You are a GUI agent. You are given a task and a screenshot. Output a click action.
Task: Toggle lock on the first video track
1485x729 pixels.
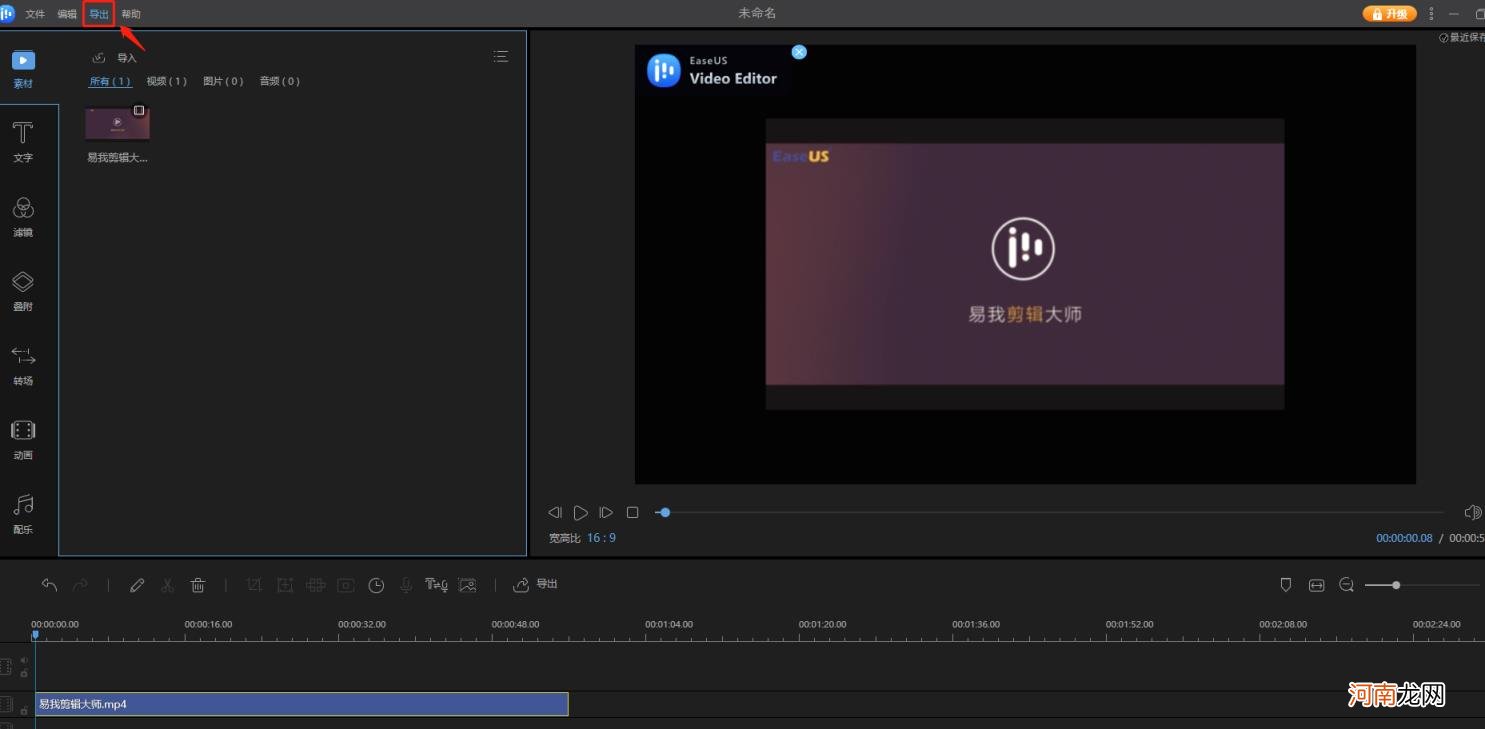click(24, 673)
